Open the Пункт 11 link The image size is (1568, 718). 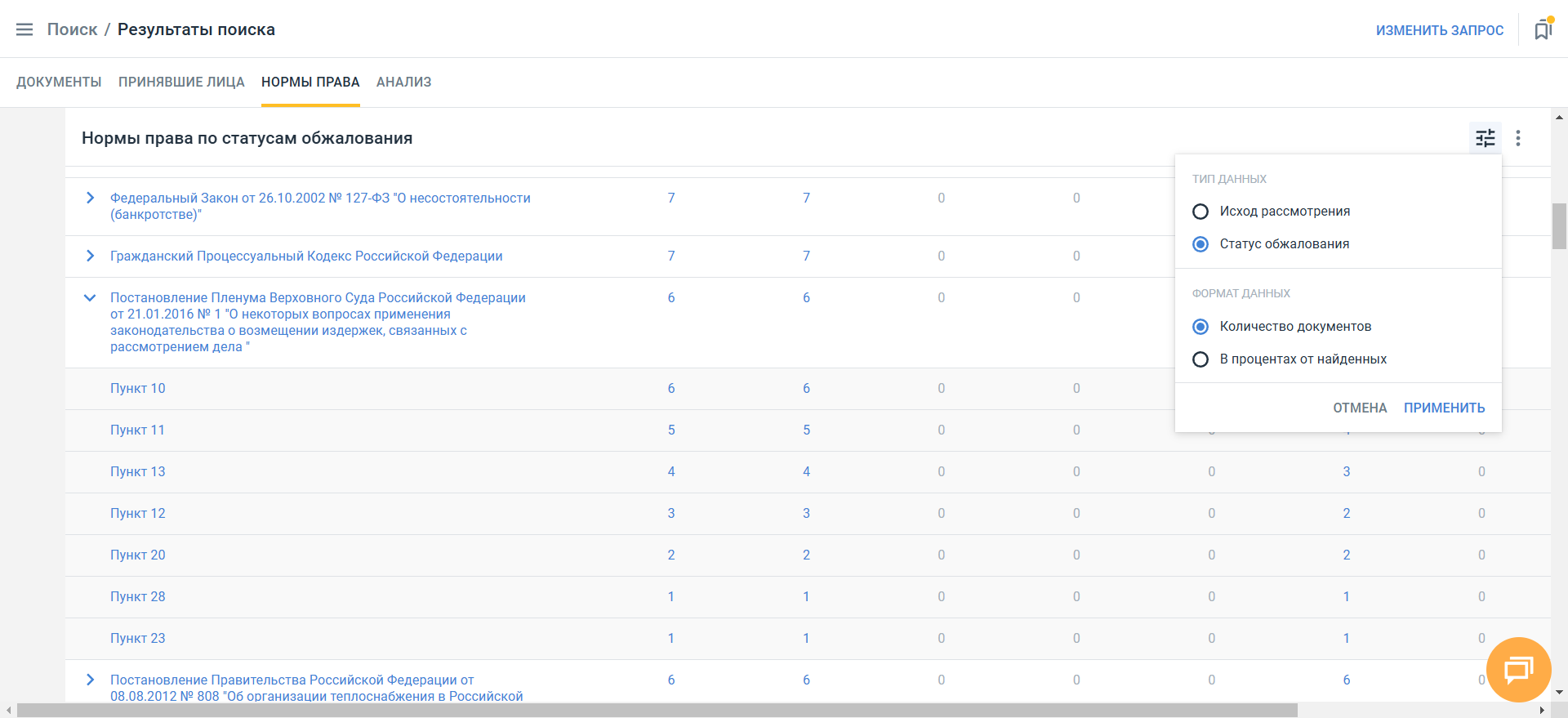pos(137,430)
